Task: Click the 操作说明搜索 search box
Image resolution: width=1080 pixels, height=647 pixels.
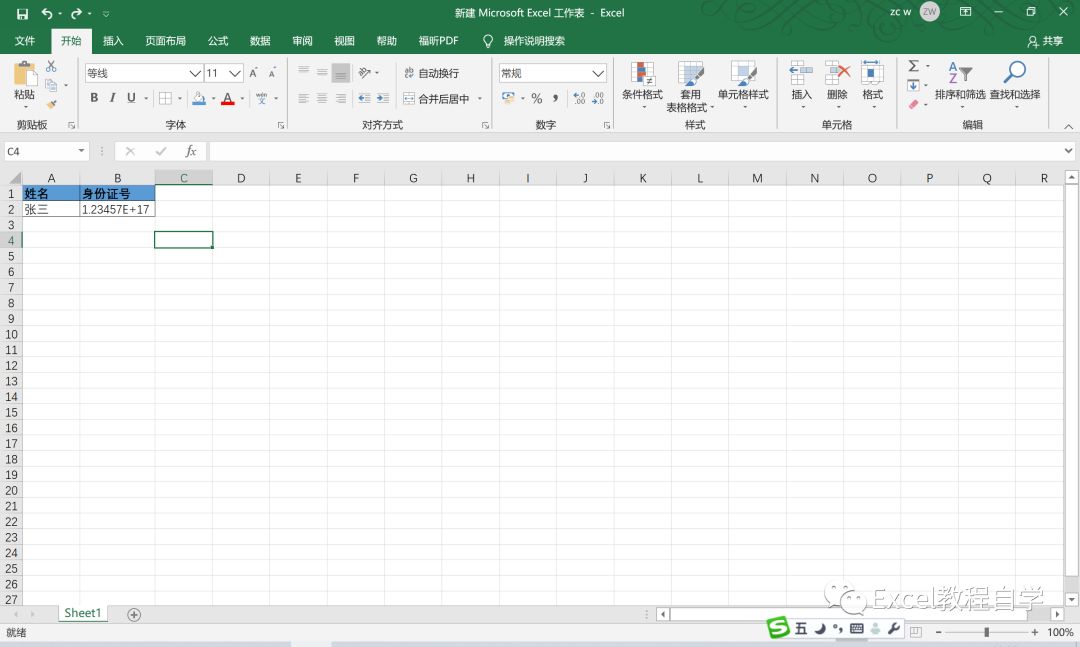Action: tap(534, 41)
